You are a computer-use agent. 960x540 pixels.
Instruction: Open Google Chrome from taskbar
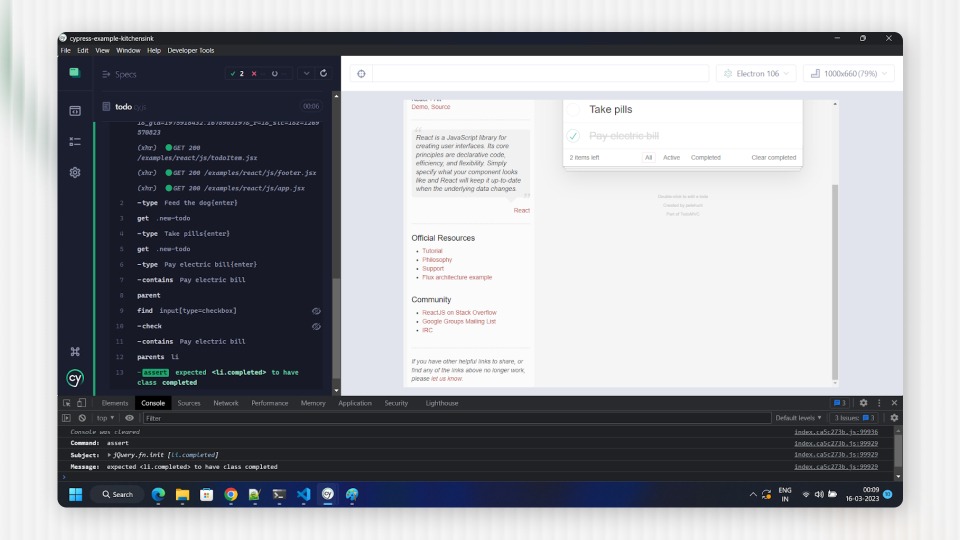point(231,494)
